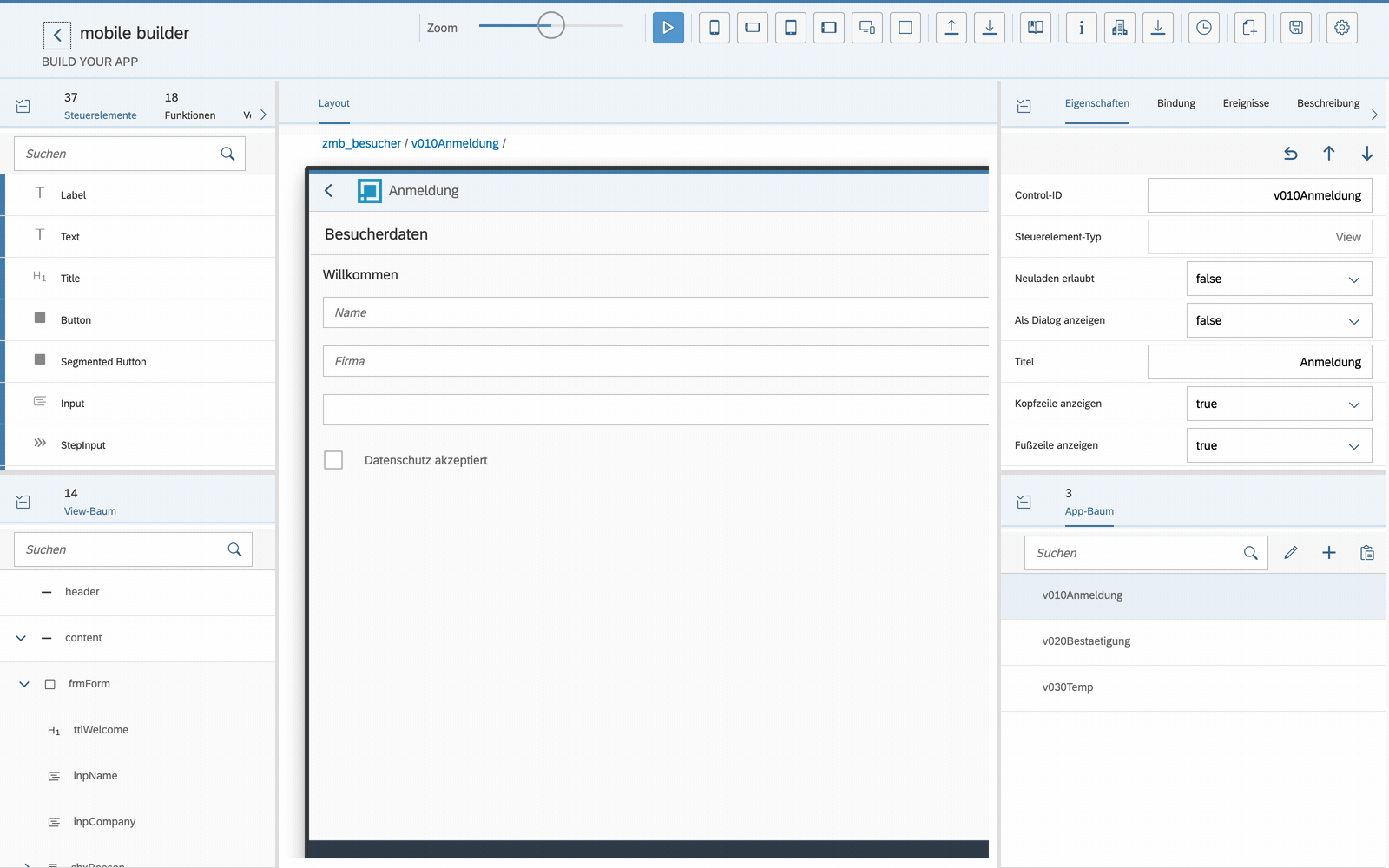Select inpCompany in View-Baum
The width and height of the screenshot is (1389, 868).
[x=138, y=822]
